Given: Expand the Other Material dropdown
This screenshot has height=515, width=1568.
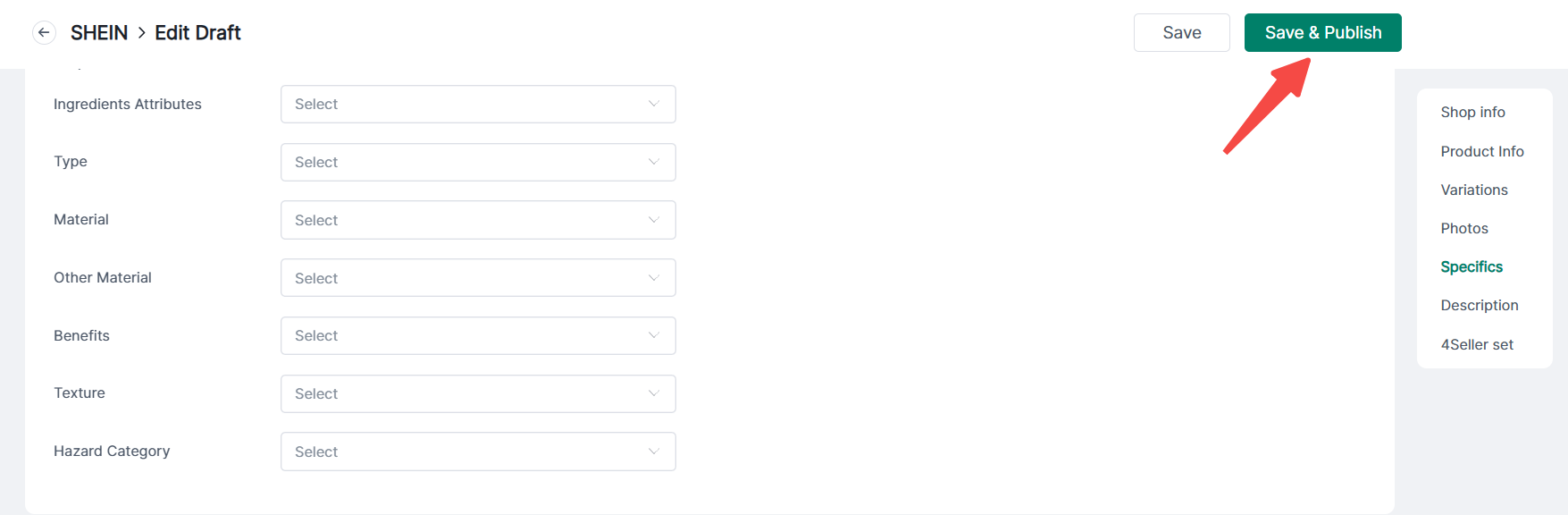Looking at the screenshot, I should [477, 278].
